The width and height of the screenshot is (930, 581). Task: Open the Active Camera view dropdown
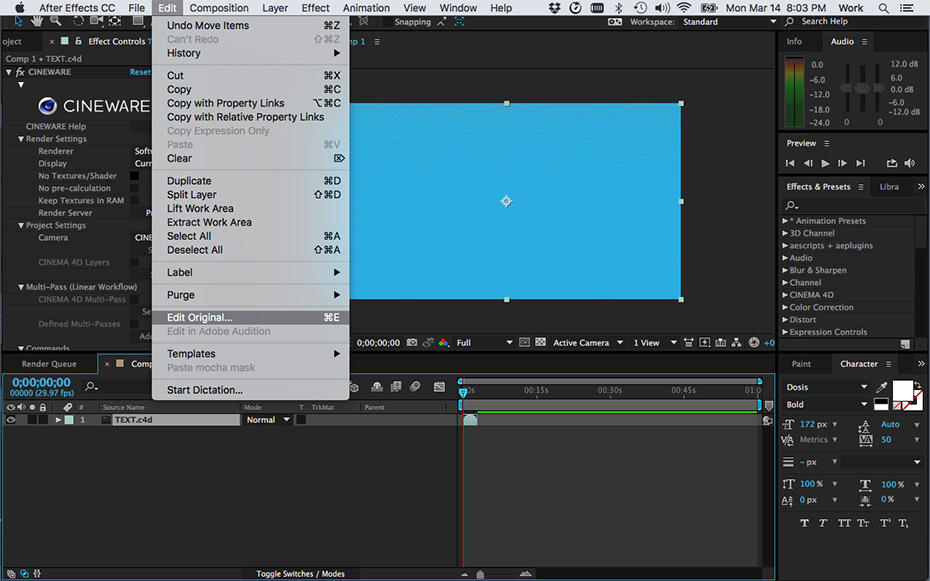pos(587,343)
